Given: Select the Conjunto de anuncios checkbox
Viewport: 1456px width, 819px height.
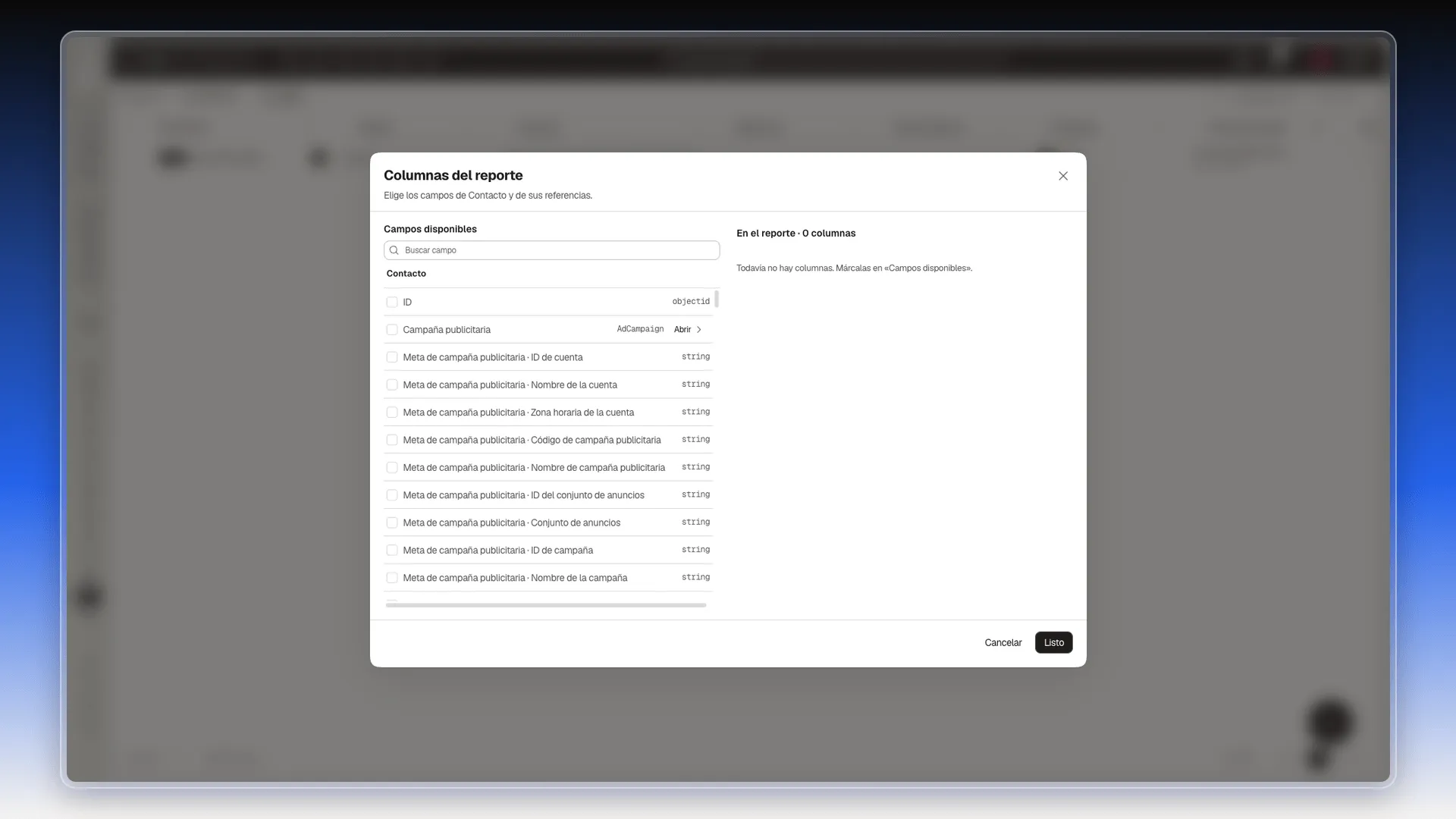Looking at the screenshot, I should point(392,523).
